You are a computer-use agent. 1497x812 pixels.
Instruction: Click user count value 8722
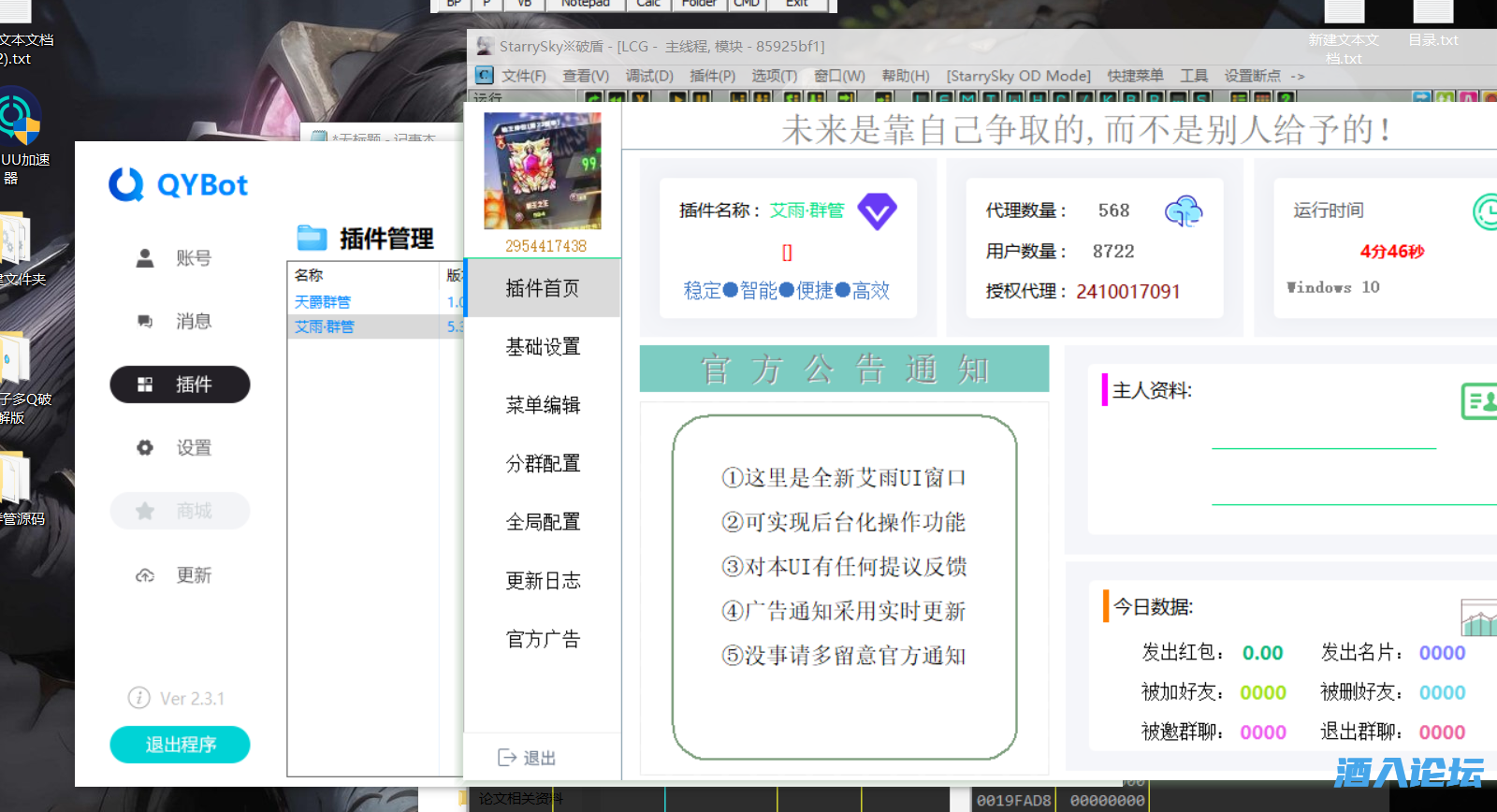tap(1113, 252)
